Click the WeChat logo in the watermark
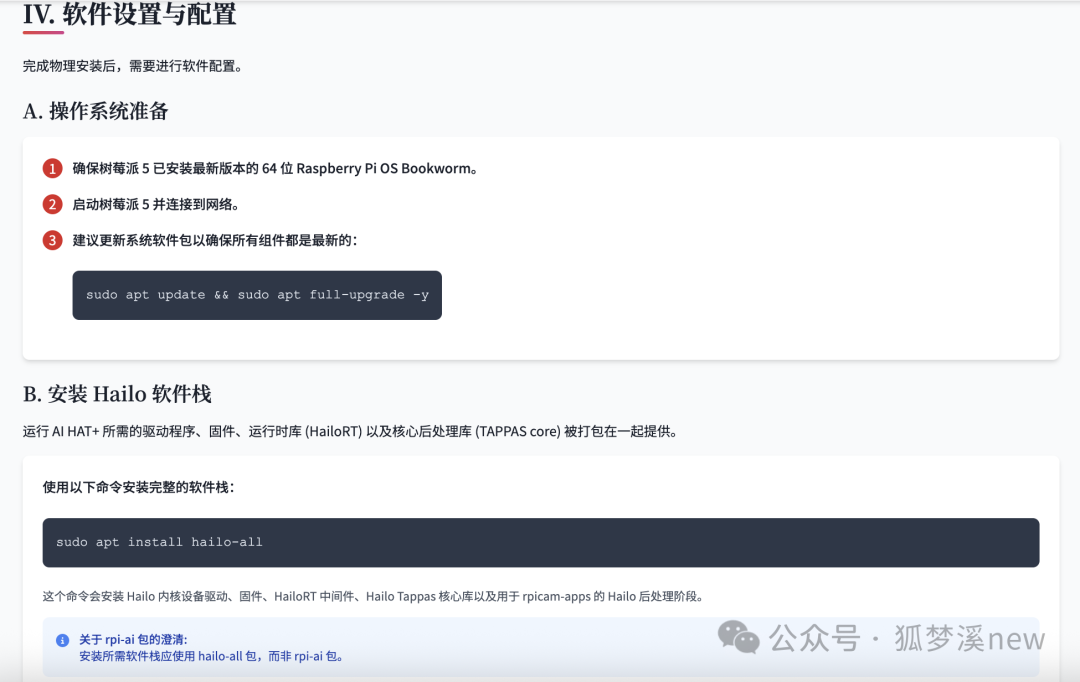Screen dimensions: 1080x682 tap(740, 637)
